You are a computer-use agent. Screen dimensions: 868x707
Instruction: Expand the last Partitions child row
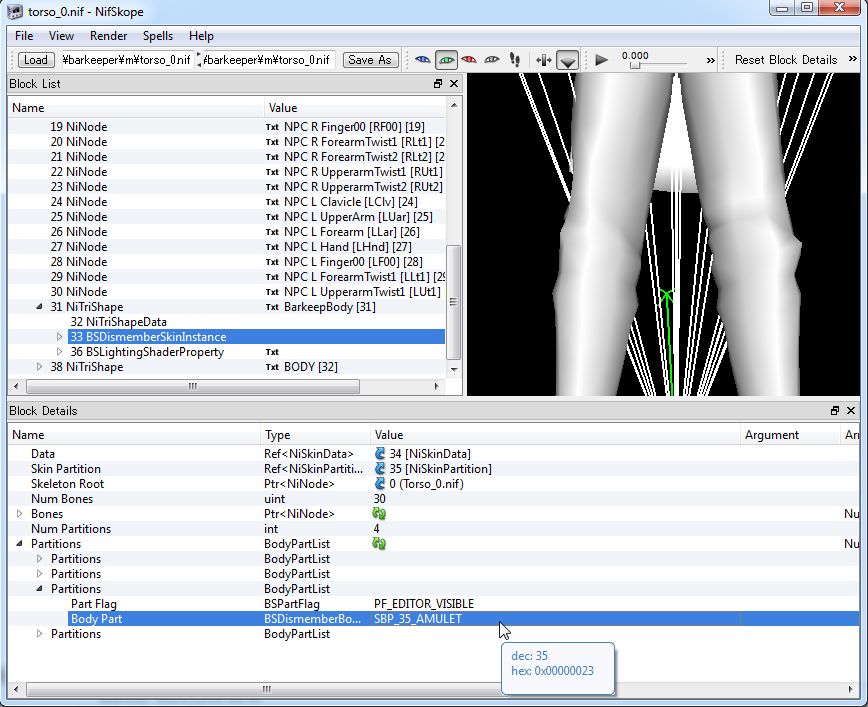[39, 634]
